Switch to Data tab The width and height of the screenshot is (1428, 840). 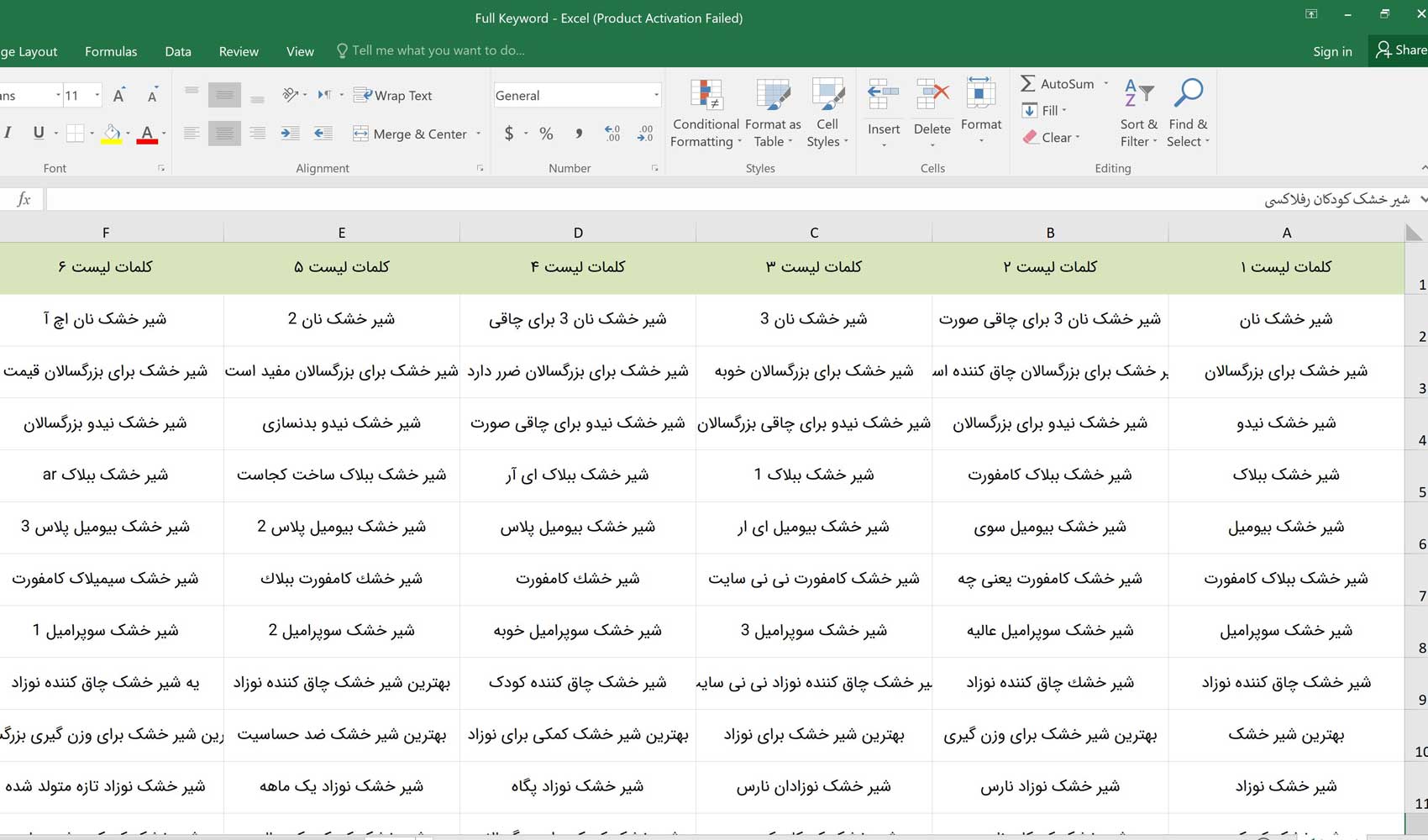[x=178, y=51]
